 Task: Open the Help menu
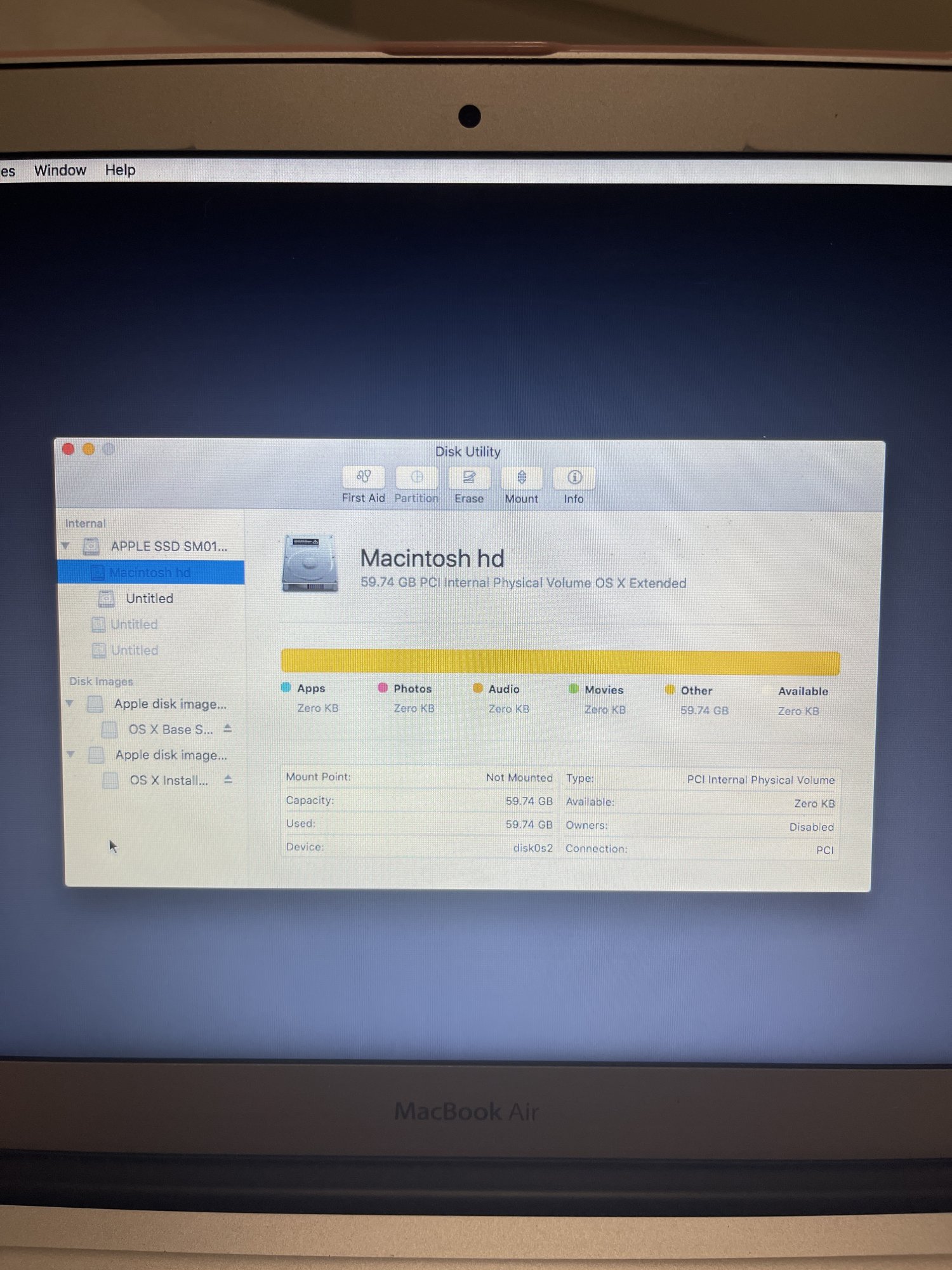(121, 170)
